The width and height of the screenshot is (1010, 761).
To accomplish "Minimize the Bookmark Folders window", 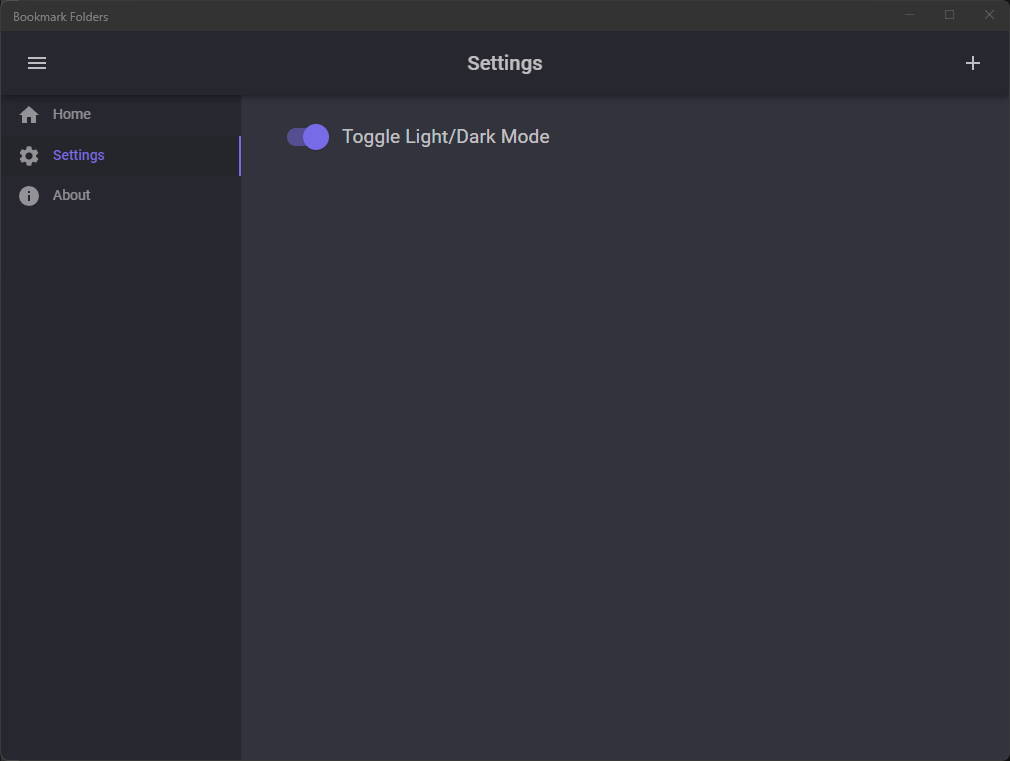I will point(910,15).
